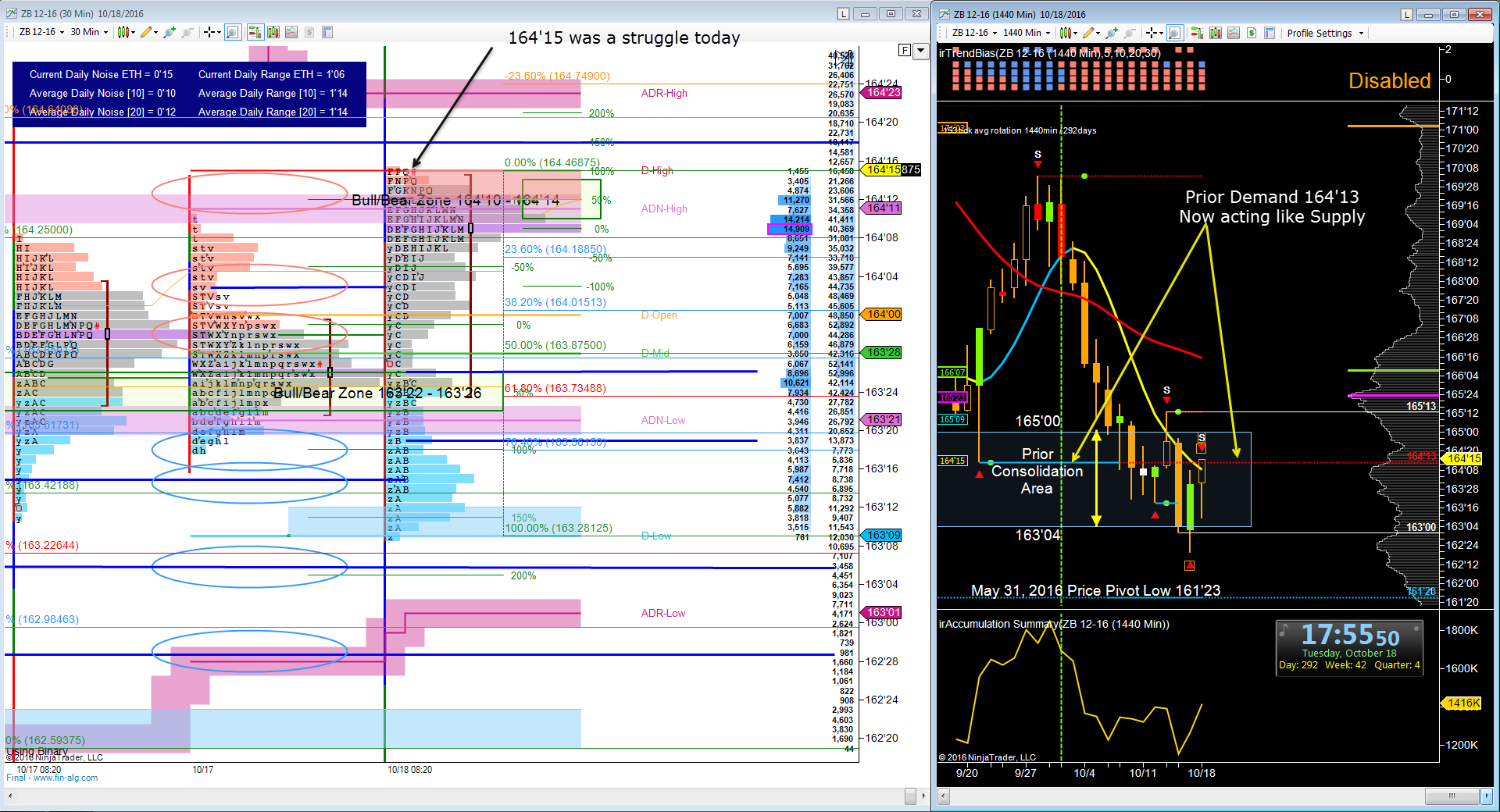Click the scroll-left arrow in 30 Min window
Viewport: 1500px width, 812px height.
click(10, 796)
